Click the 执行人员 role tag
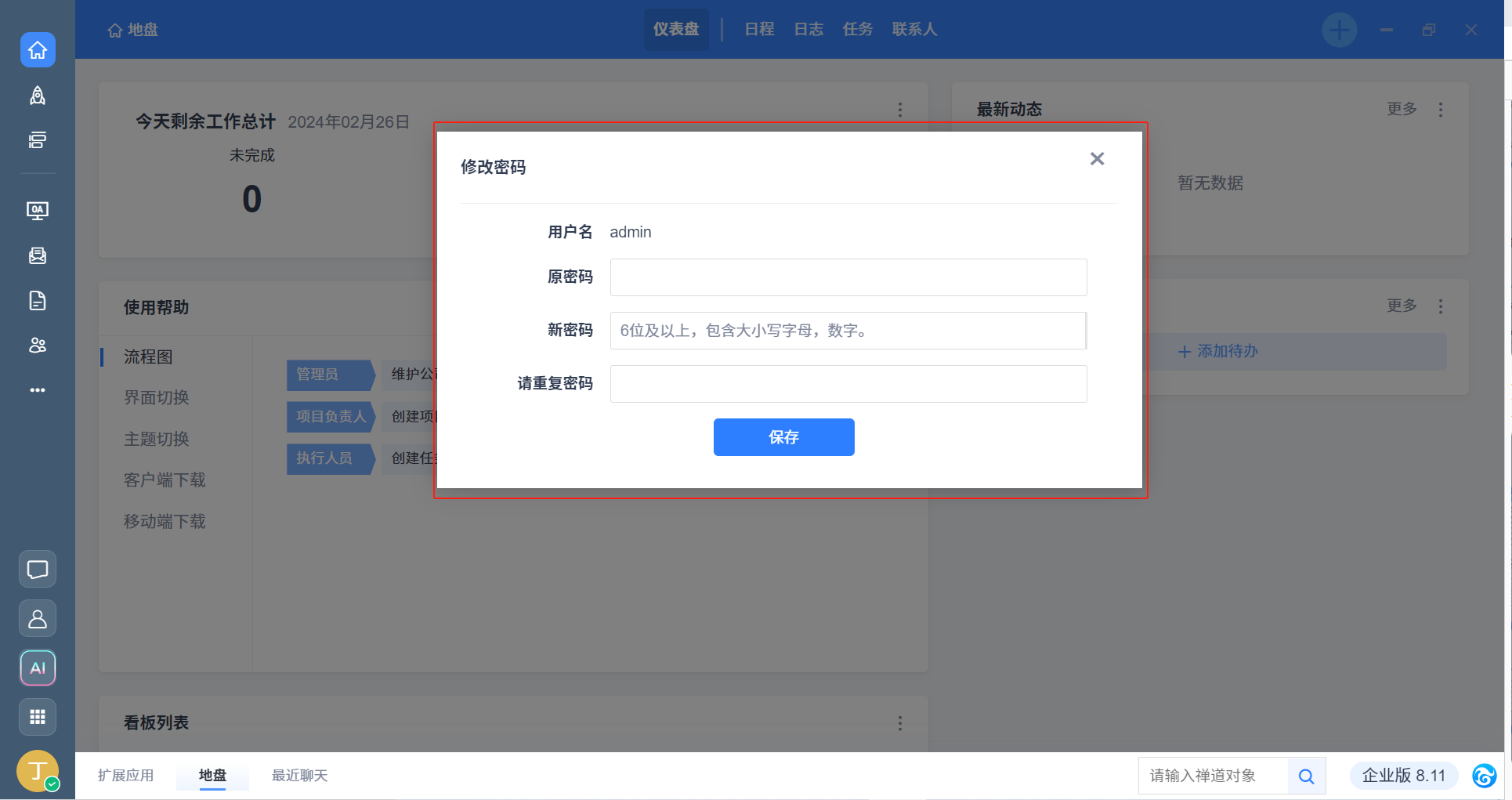This screenshot has height=800, width=1512. tap(330, 458)
